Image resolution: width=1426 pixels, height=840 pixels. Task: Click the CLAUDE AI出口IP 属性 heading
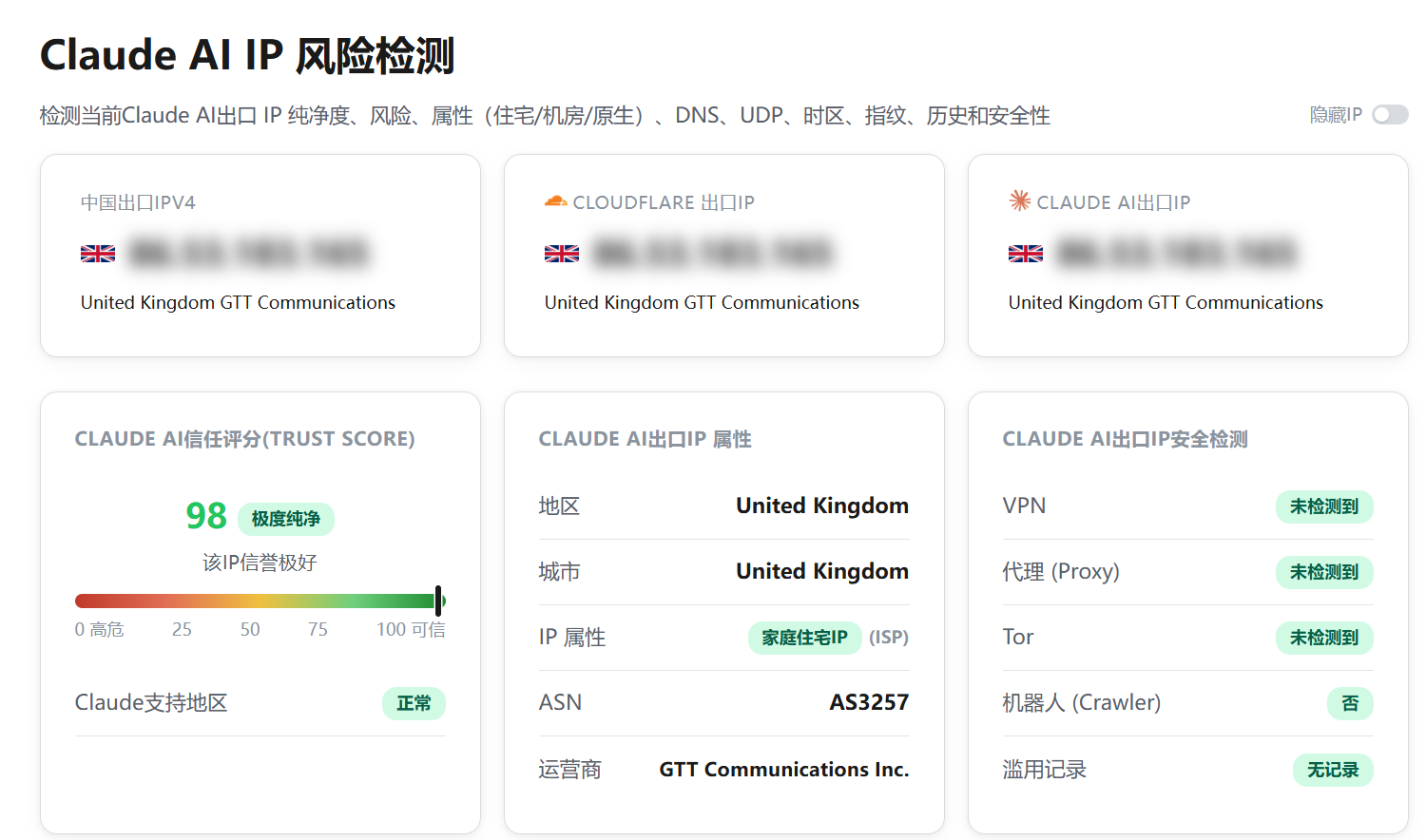(646, 439)
